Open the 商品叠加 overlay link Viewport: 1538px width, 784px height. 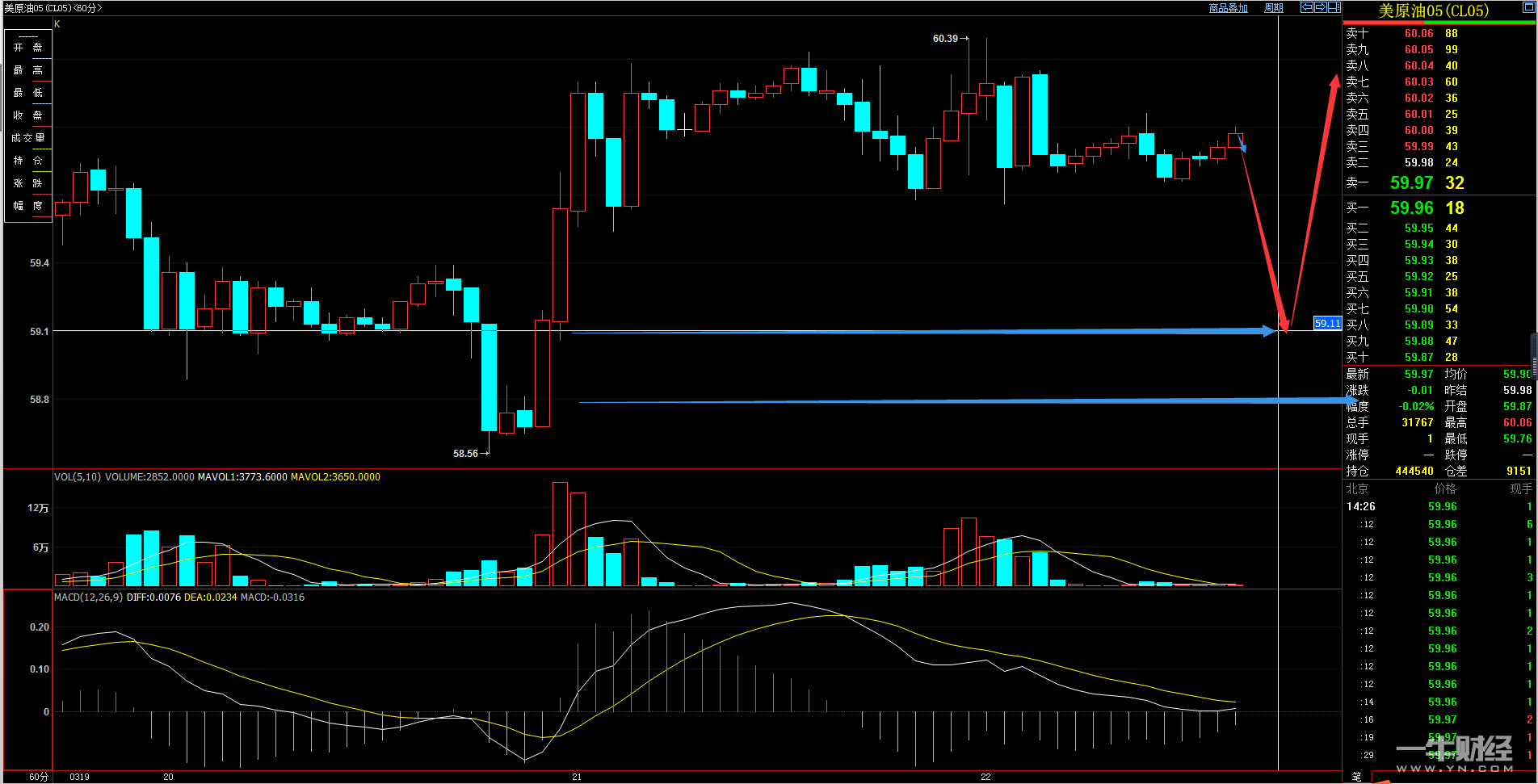(x=1228, y=8)
